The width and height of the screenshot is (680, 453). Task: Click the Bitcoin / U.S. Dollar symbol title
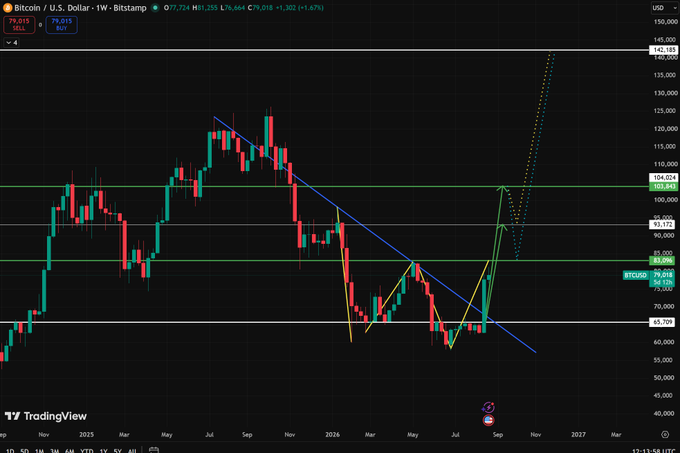[52, 8]
